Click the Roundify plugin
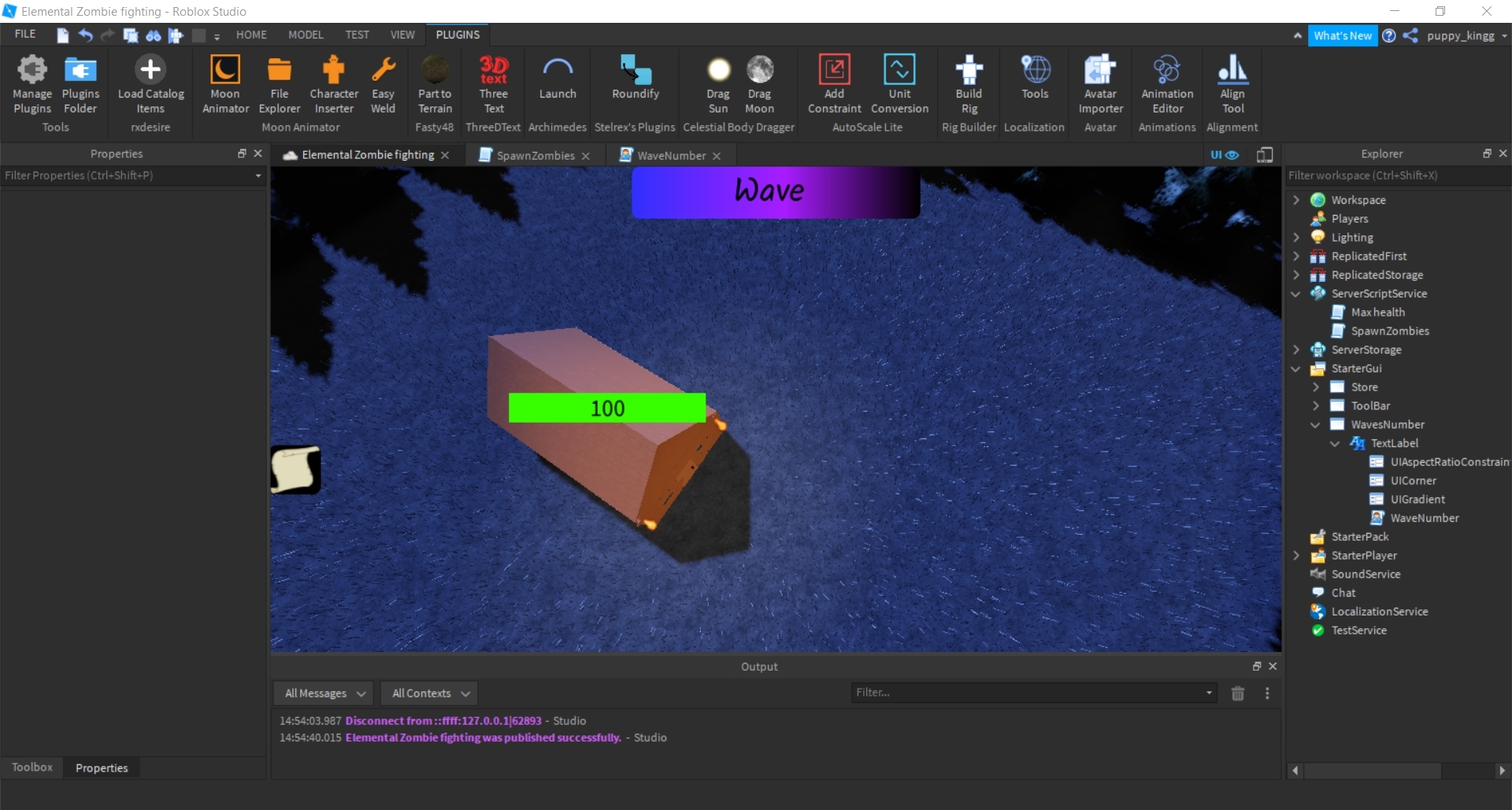 coord(636,77)
